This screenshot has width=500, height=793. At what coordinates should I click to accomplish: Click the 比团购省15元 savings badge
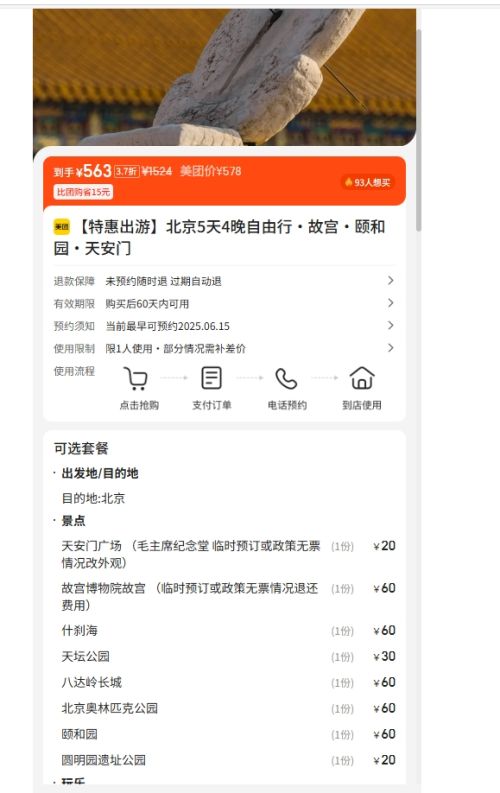pyautogui.click(x=83, y=192)
